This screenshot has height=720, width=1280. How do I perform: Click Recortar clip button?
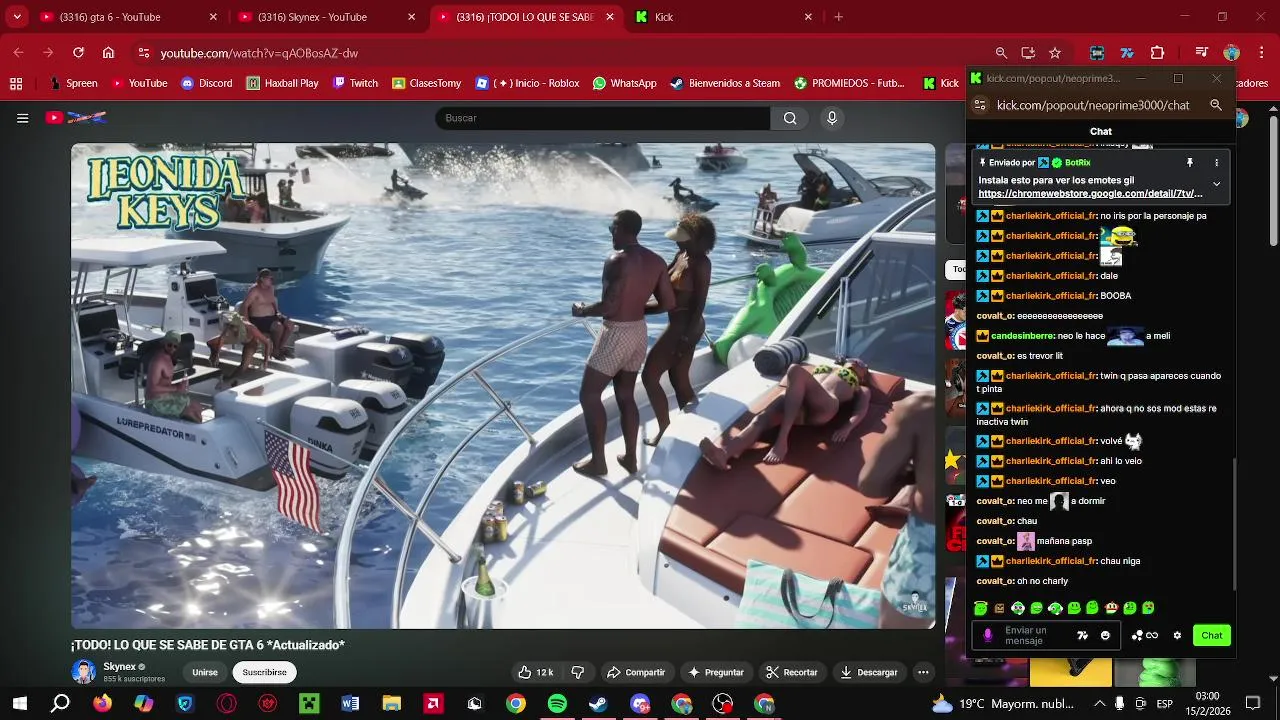792,672
